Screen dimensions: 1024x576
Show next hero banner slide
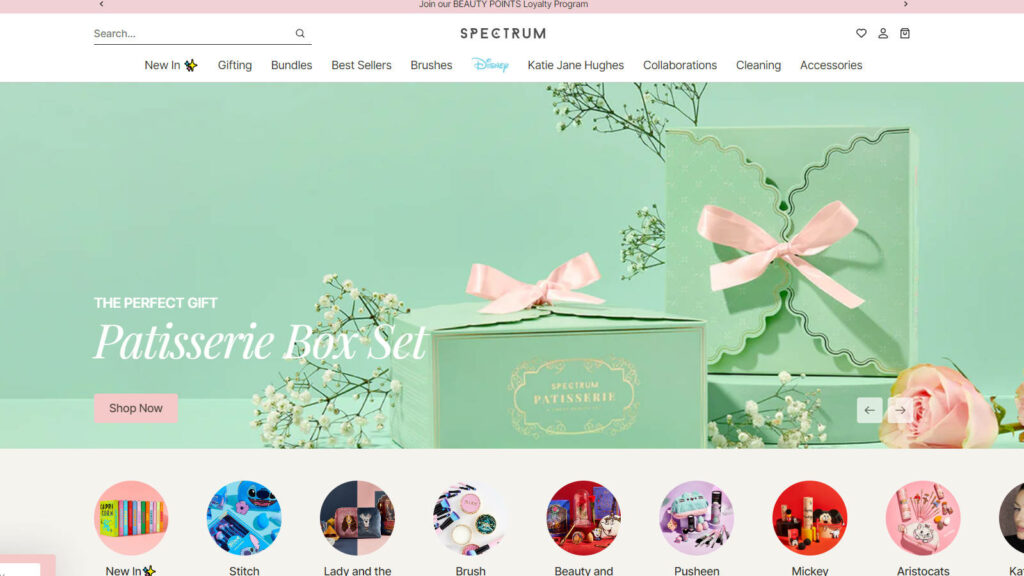900,410
